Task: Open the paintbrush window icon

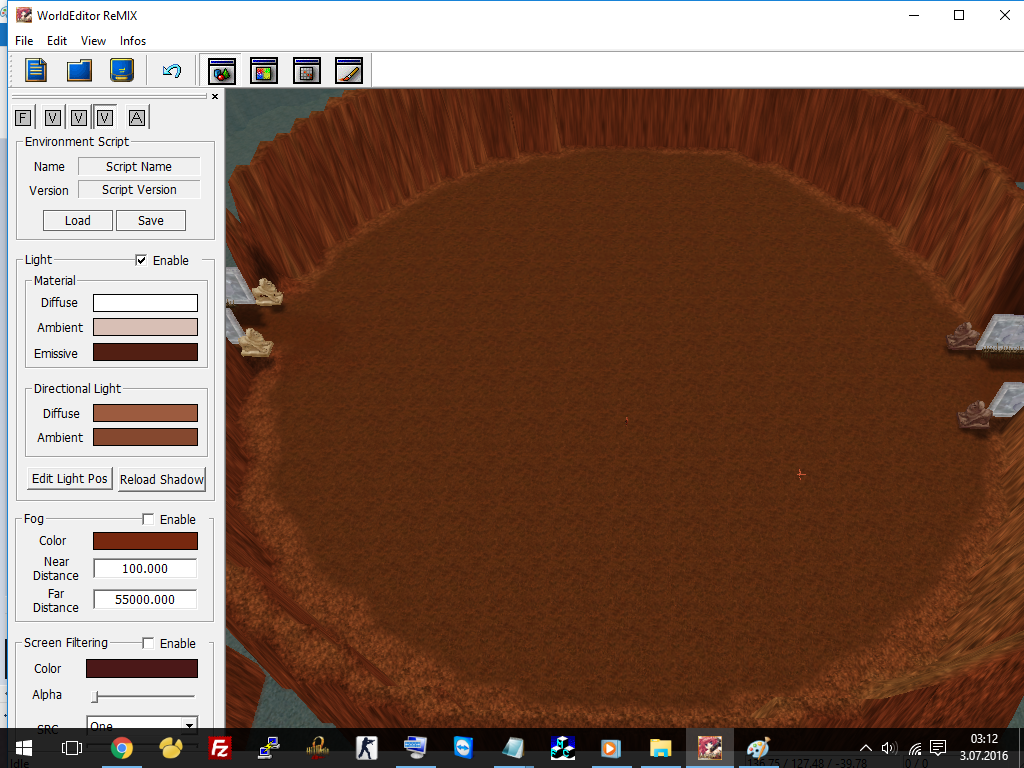Action: pyautogui.click(x=349, y=71)
